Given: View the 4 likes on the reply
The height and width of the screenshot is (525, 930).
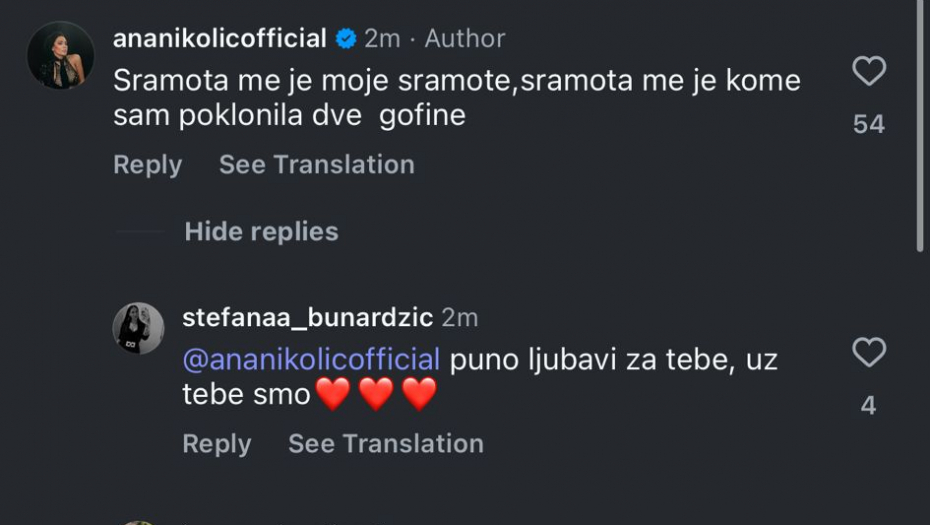Looking at the screenshot, I should 868,405.
